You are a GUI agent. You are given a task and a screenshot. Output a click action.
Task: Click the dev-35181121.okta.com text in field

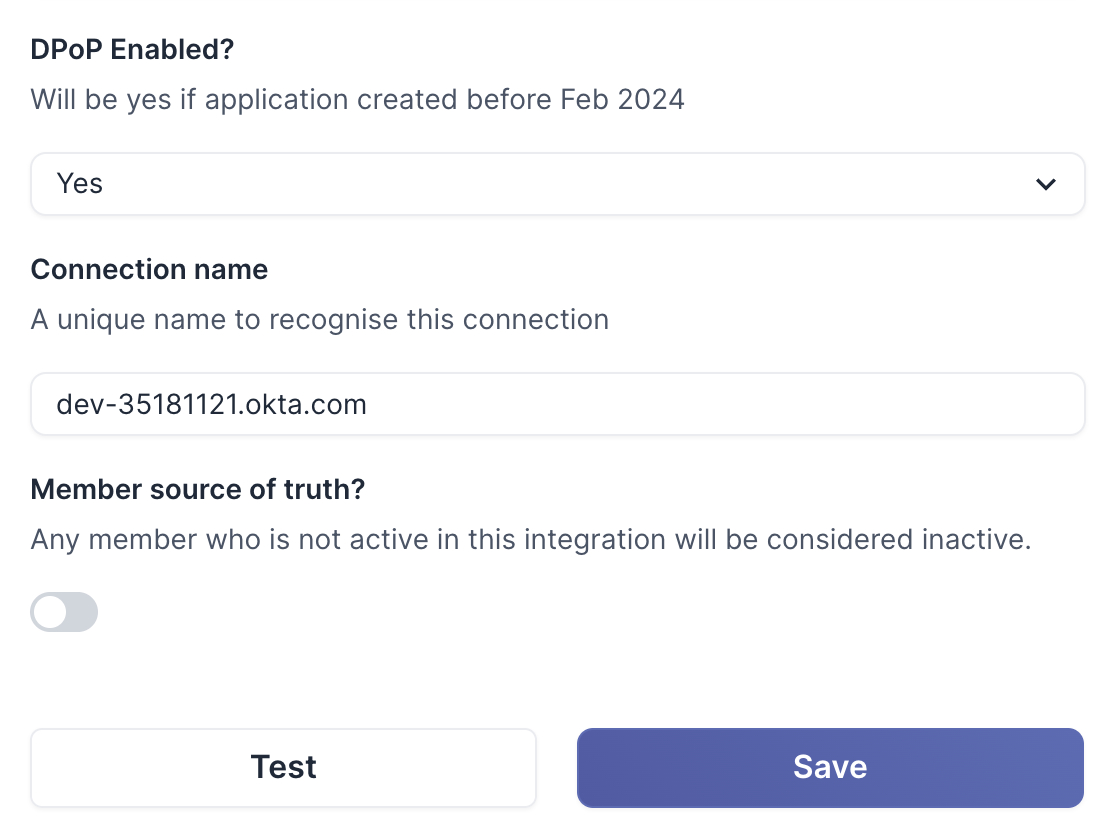(x=211, y=404)
